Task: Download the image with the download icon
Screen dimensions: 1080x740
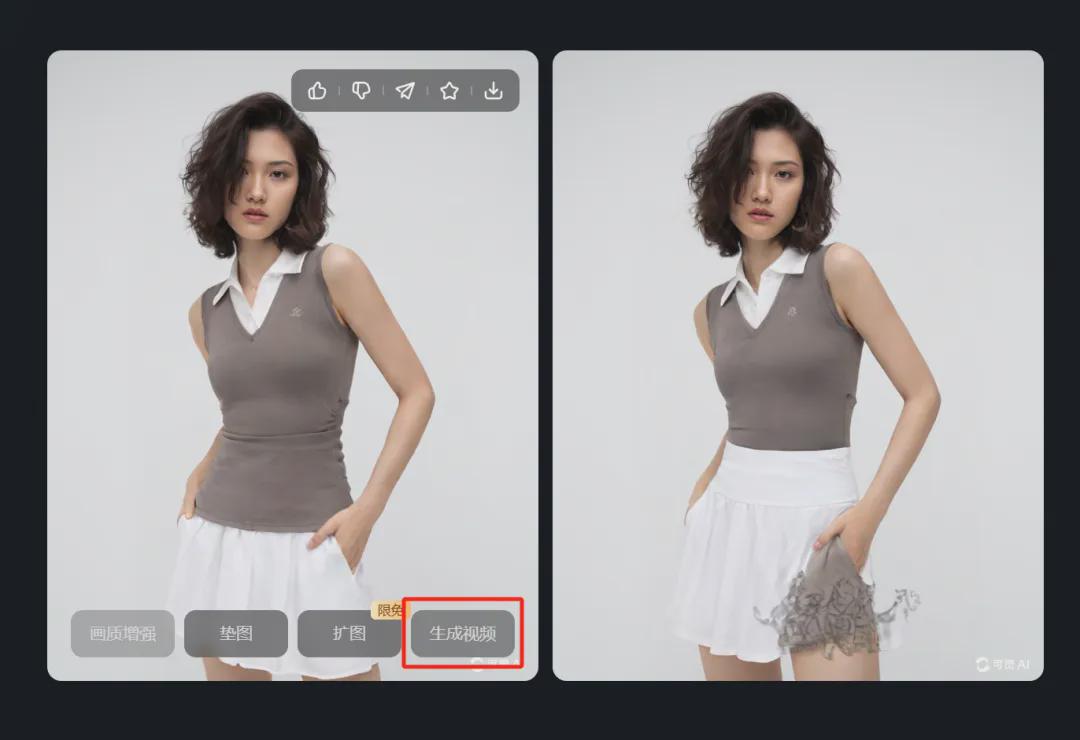Action: tap(493, 91)
